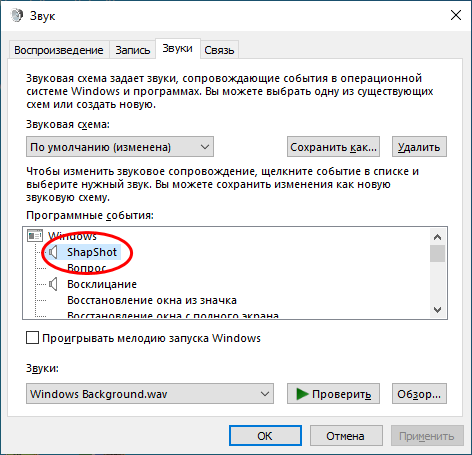Screen dimensions: 472x455
Task: Select the Вопрос event in the list
Action: pos(87,268)
